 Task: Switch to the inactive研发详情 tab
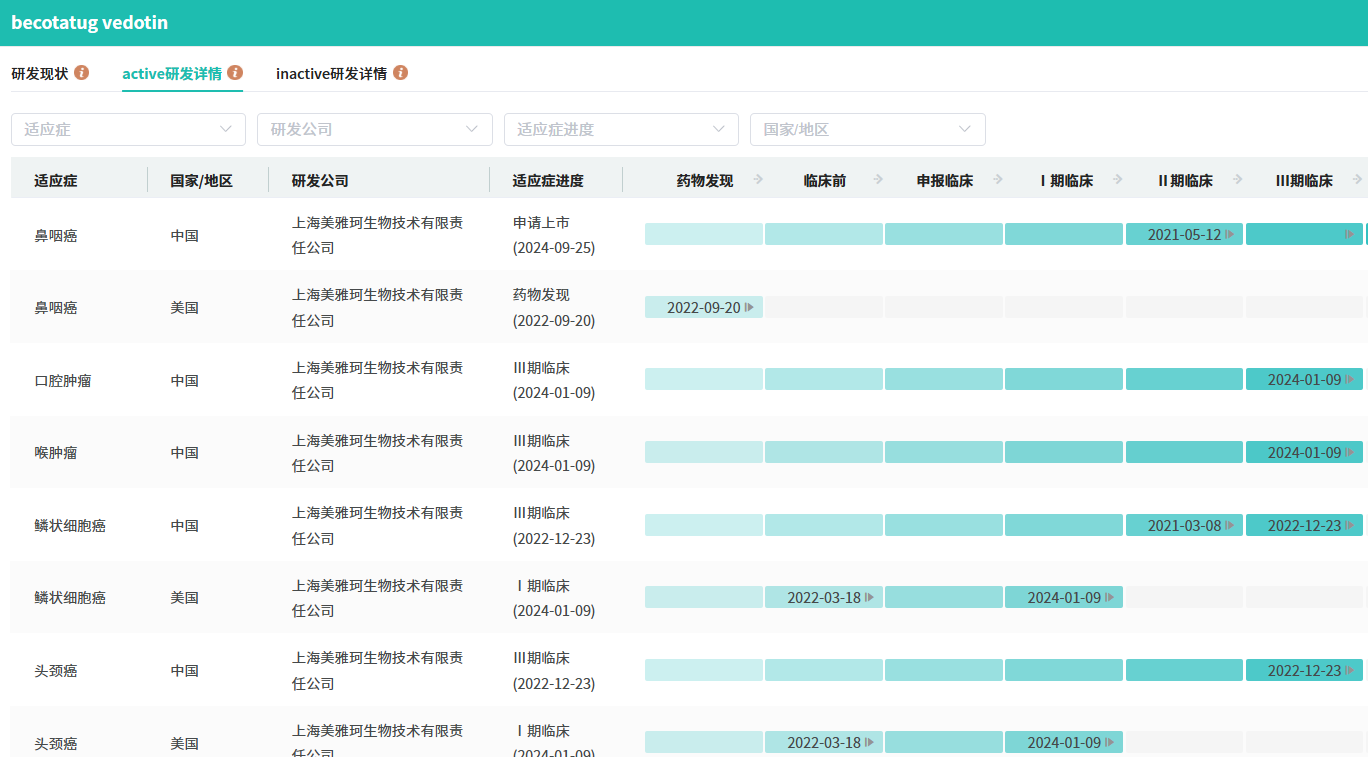(x=331, y=73)
